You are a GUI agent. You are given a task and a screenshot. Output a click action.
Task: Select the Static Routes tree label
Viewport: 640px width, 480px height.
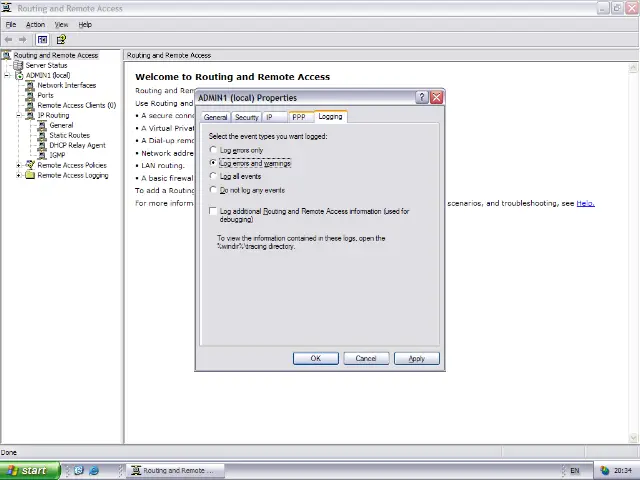[69, 136]
